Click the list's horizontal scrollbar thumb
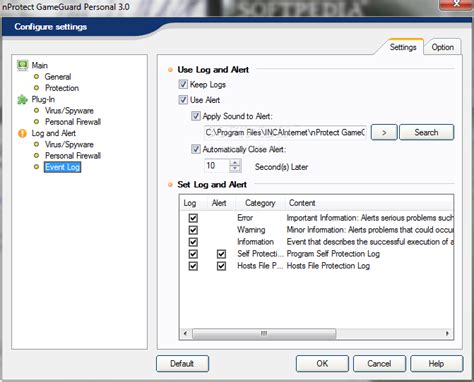This screenshot has height=382, width=474. pos(264,333)
